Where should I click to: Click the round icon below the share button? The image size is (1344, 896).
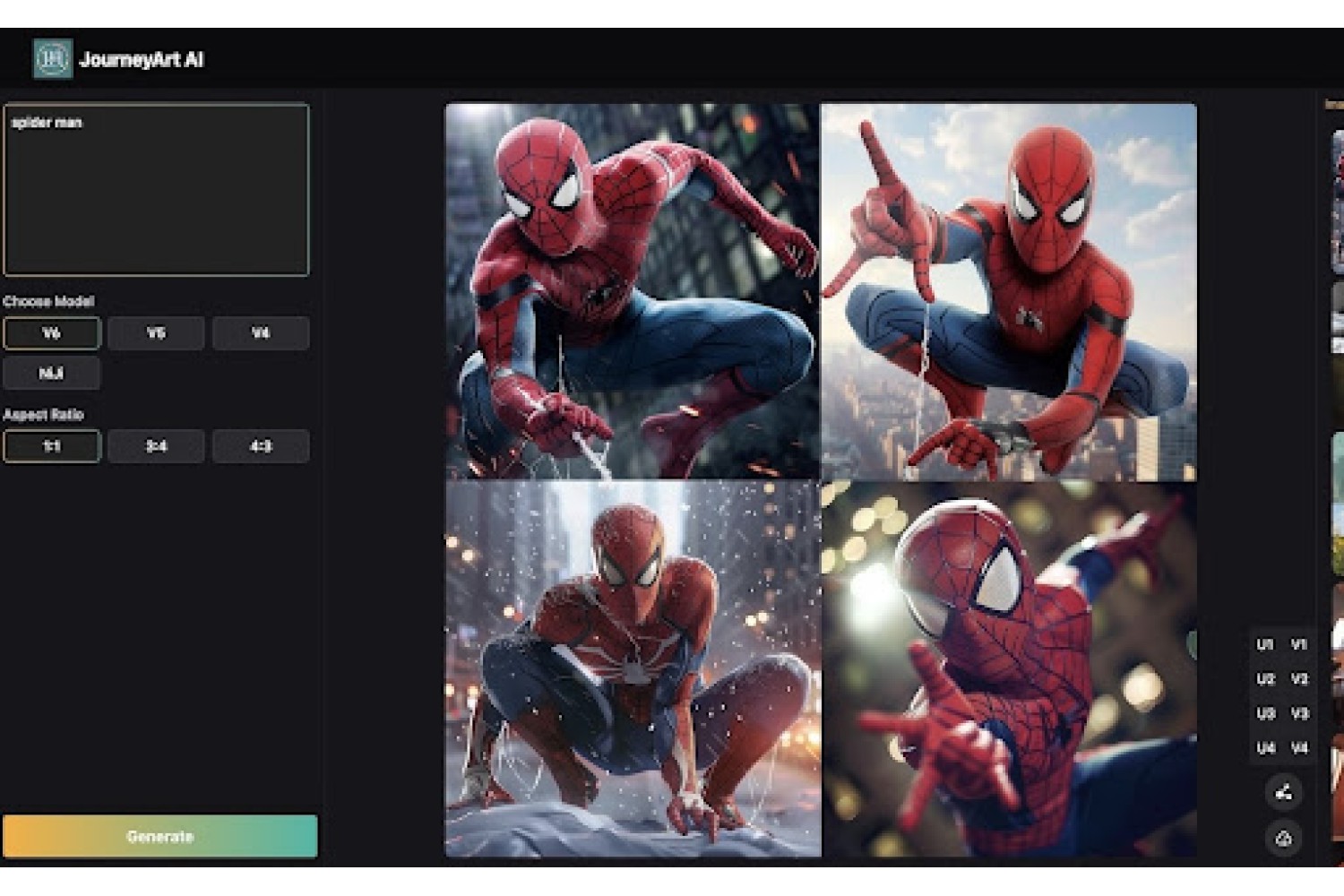click(1283, 839)
